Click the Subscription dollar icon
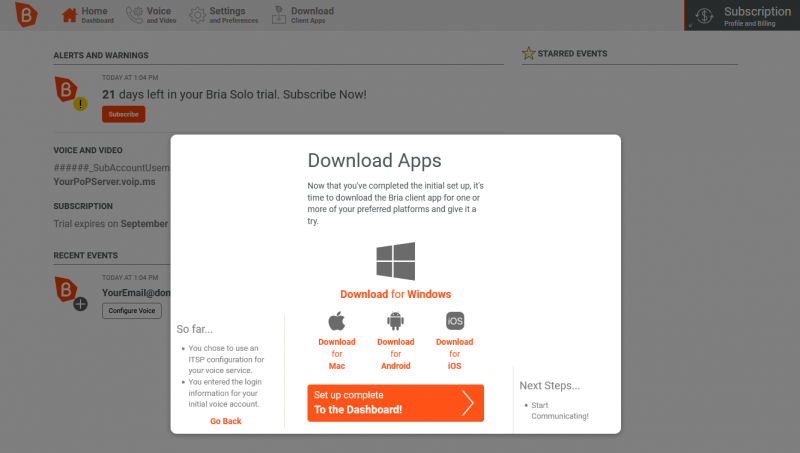Screen dimensions: 800x453 click(704, 16)
